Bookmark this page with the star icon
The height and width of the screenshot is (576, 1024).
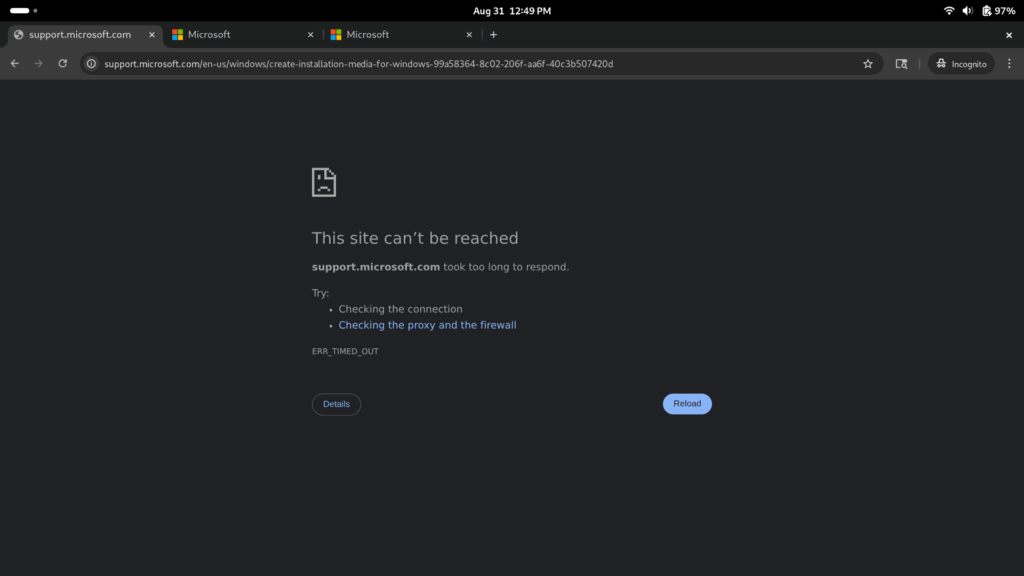coord(868,63)
